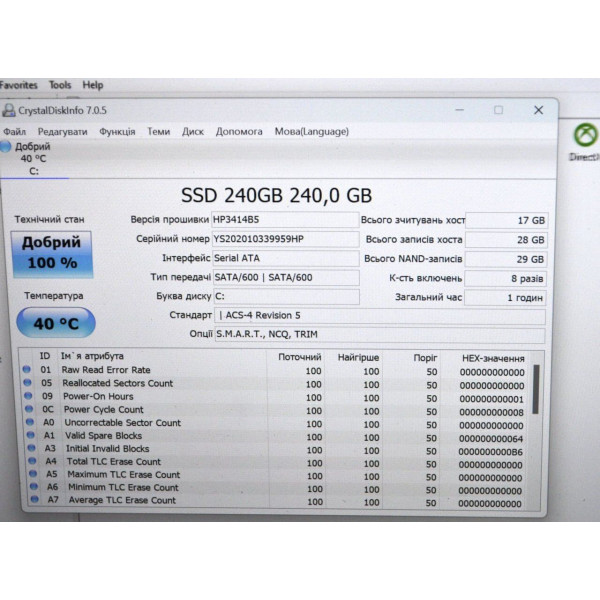The width and height of the screenshot is (600, 600).
Task: Click status dot for Uncorrectable Sector Count
Action: 29,422
